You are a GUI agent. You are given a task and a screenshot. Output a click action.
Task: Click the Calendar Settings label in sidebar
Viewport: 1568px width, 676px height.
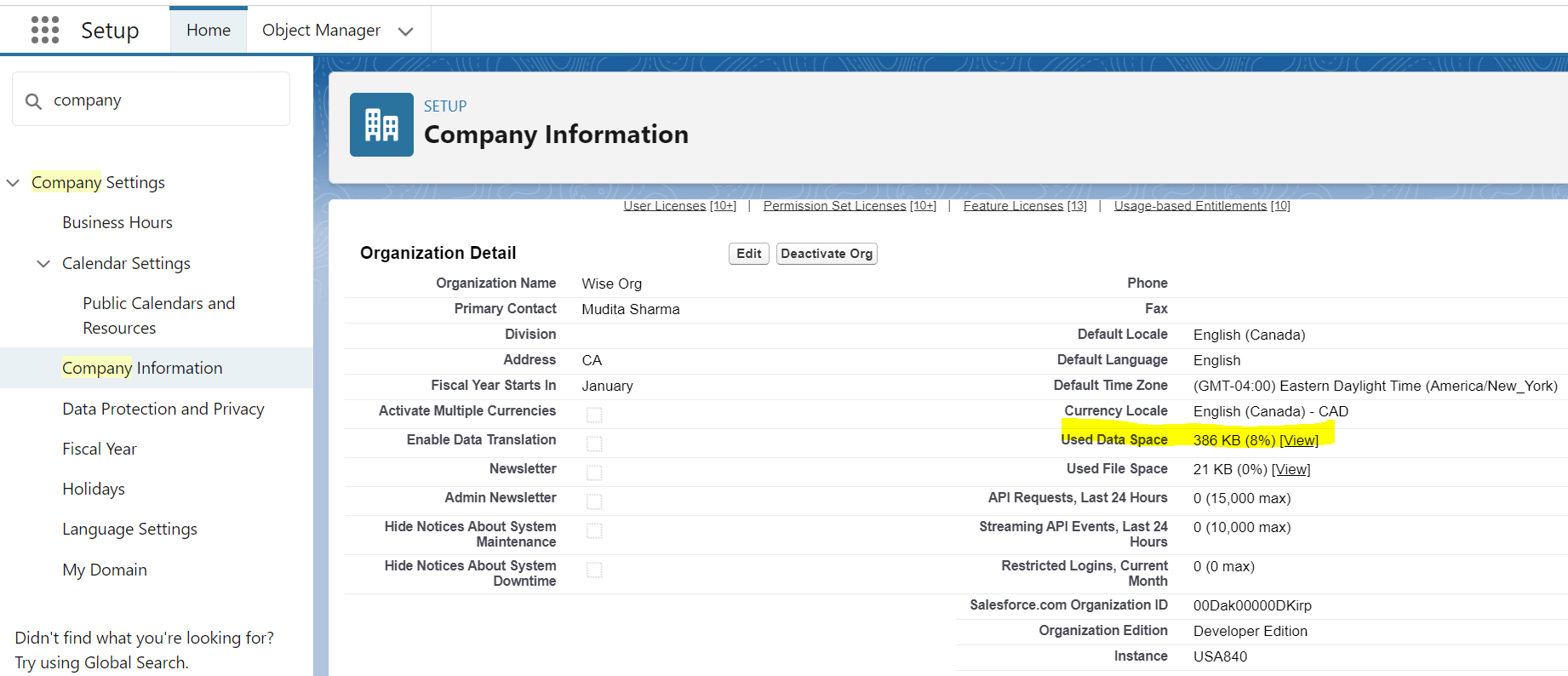(x=126, y=263)
